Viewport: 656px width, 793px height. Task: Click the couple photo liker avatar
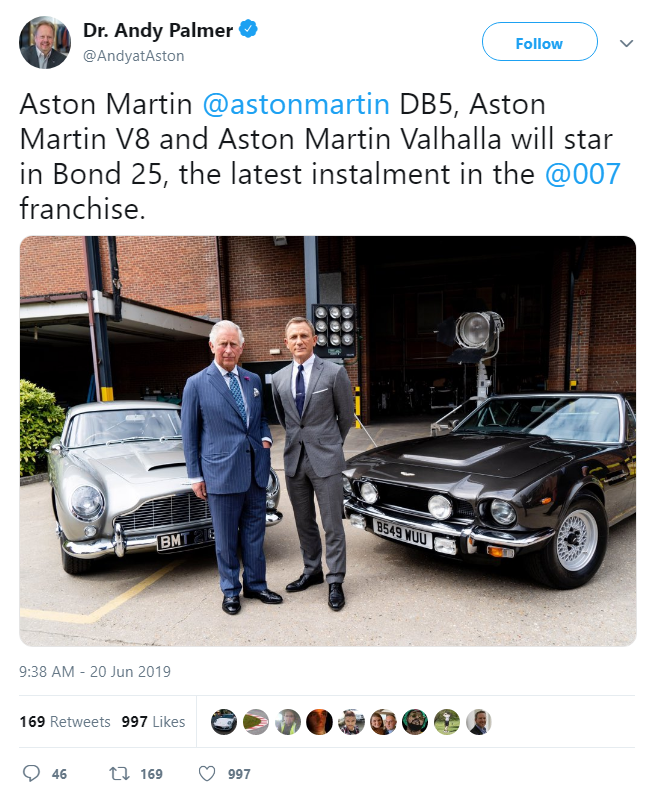[383, 722]
